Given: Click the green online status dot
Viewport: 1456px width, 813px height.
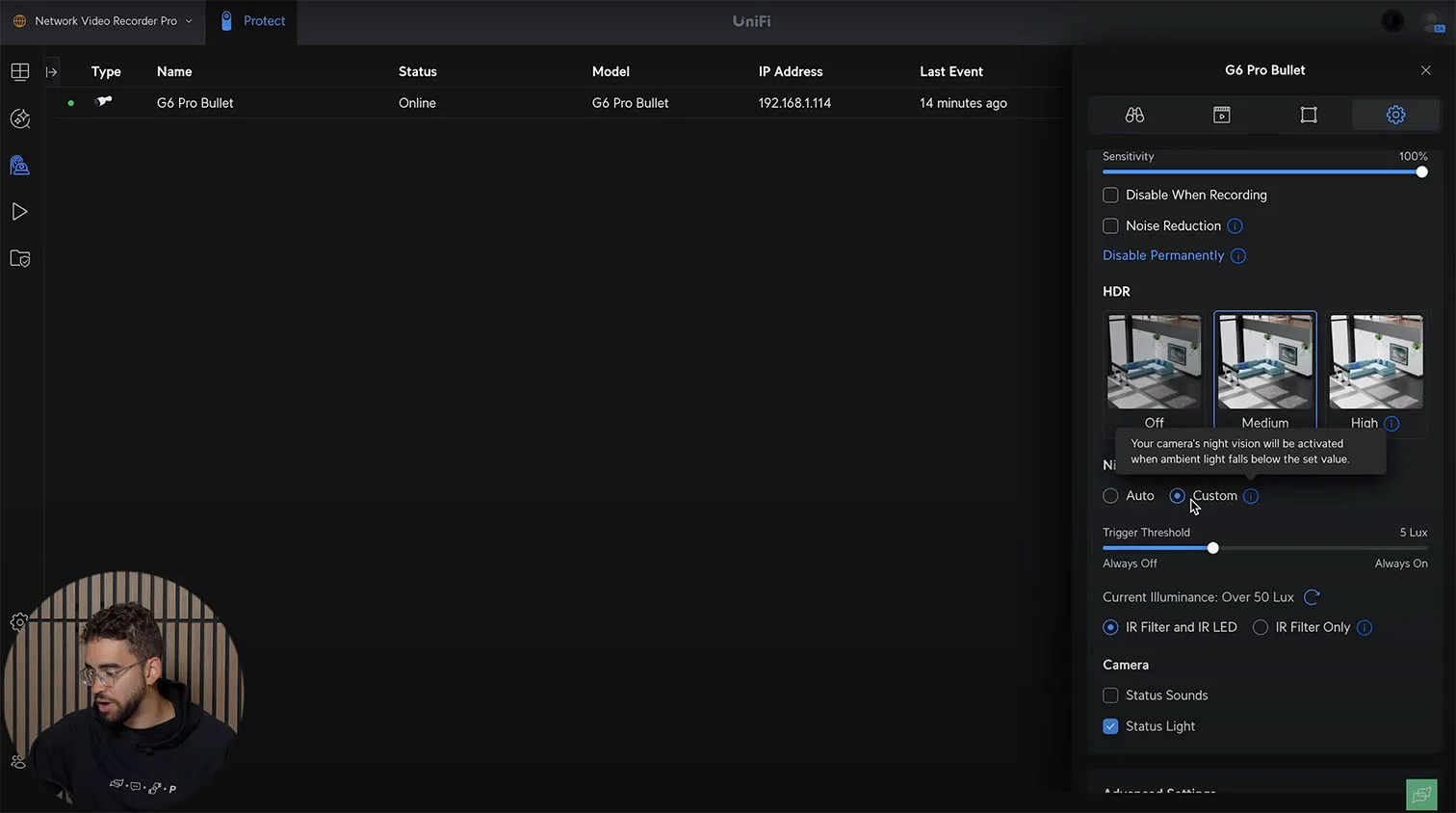Looking at the screenshot, I should [x=70, y=103].
